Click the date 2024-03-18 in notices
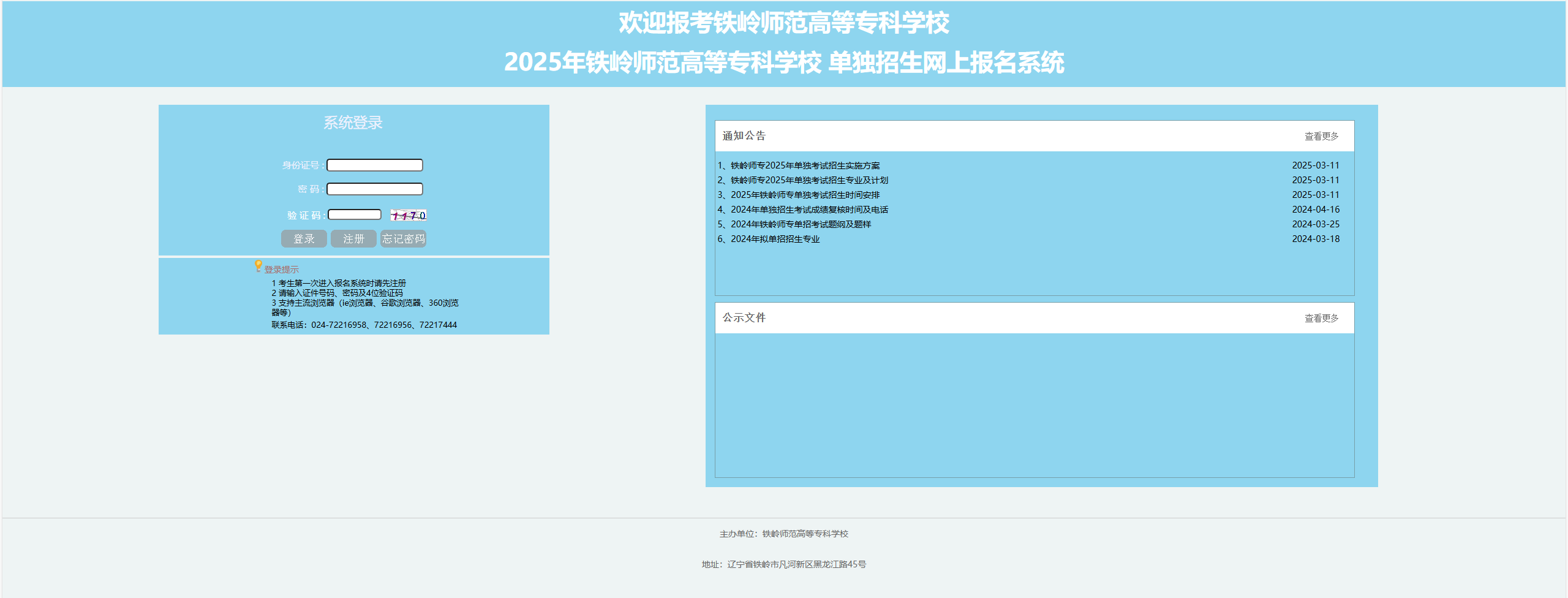The height and width of the screenshot is (598, 1568). pos(1316,239)
